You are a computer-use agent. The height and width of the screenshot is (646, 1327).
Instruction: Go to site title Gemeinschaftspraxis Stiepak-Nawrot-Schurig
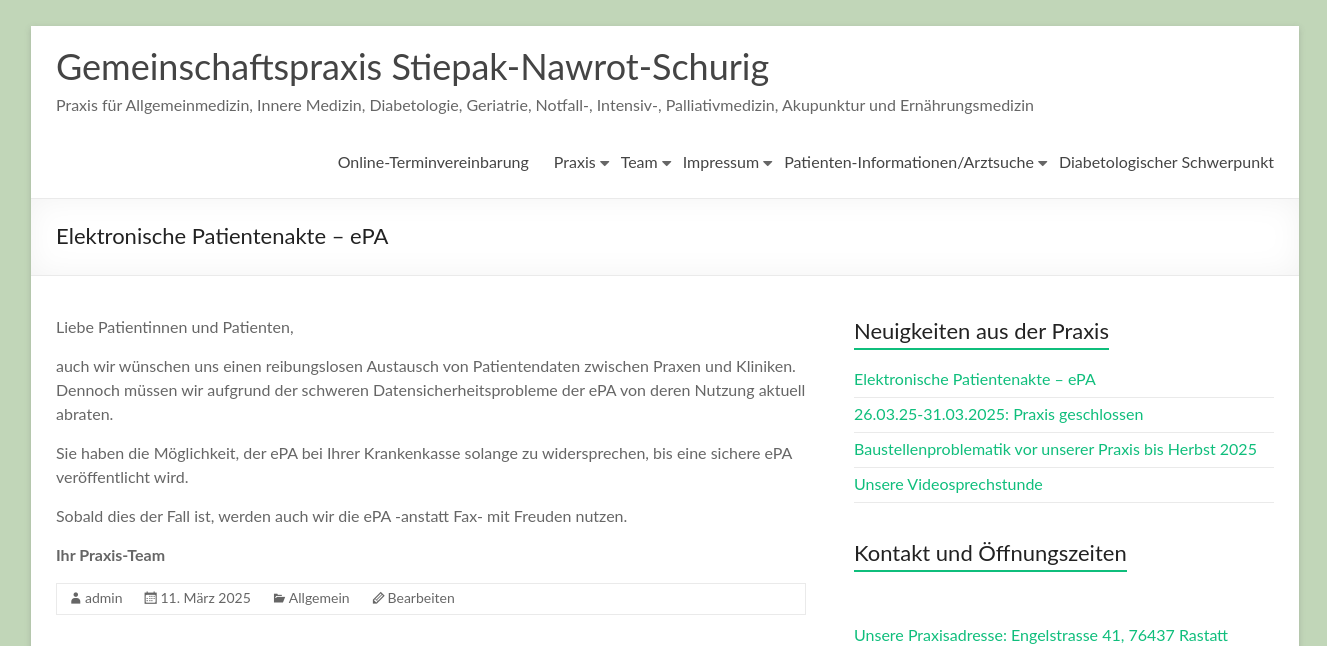(x=412, y=68)
